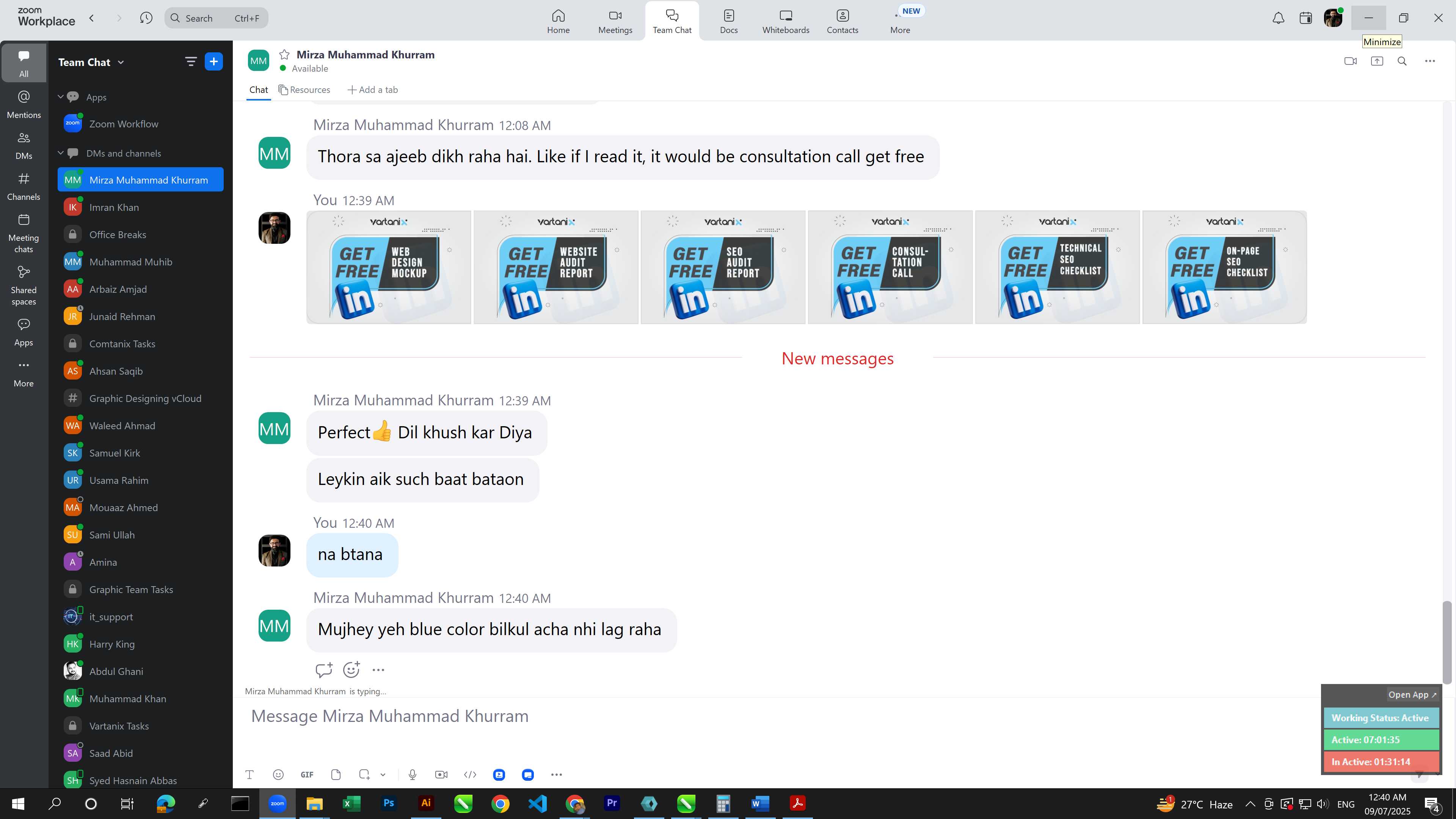Open the Home tab
This screenshot has width=1456, height=819.
558,22
